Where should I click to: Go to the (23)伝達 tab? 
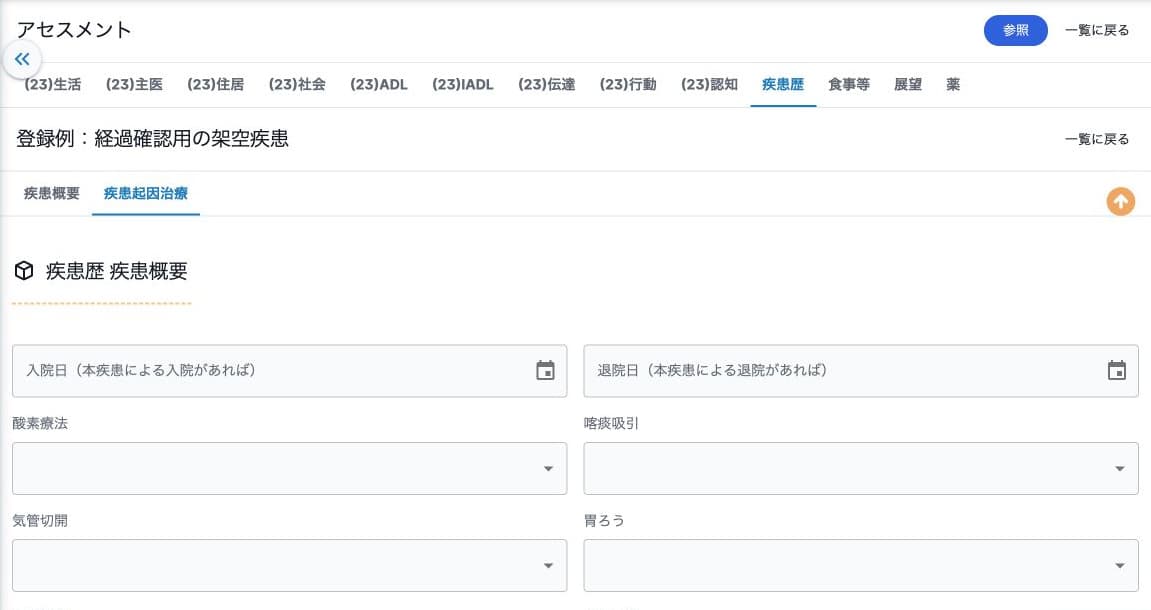tap(547, 84)
